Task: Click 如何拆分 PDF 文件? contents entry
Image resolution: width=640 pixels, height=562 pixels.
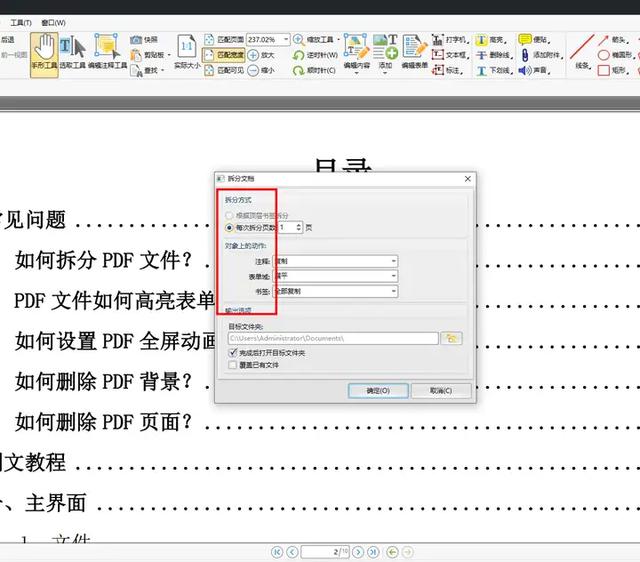Action: pyautogui.click(x=103, y=260)
